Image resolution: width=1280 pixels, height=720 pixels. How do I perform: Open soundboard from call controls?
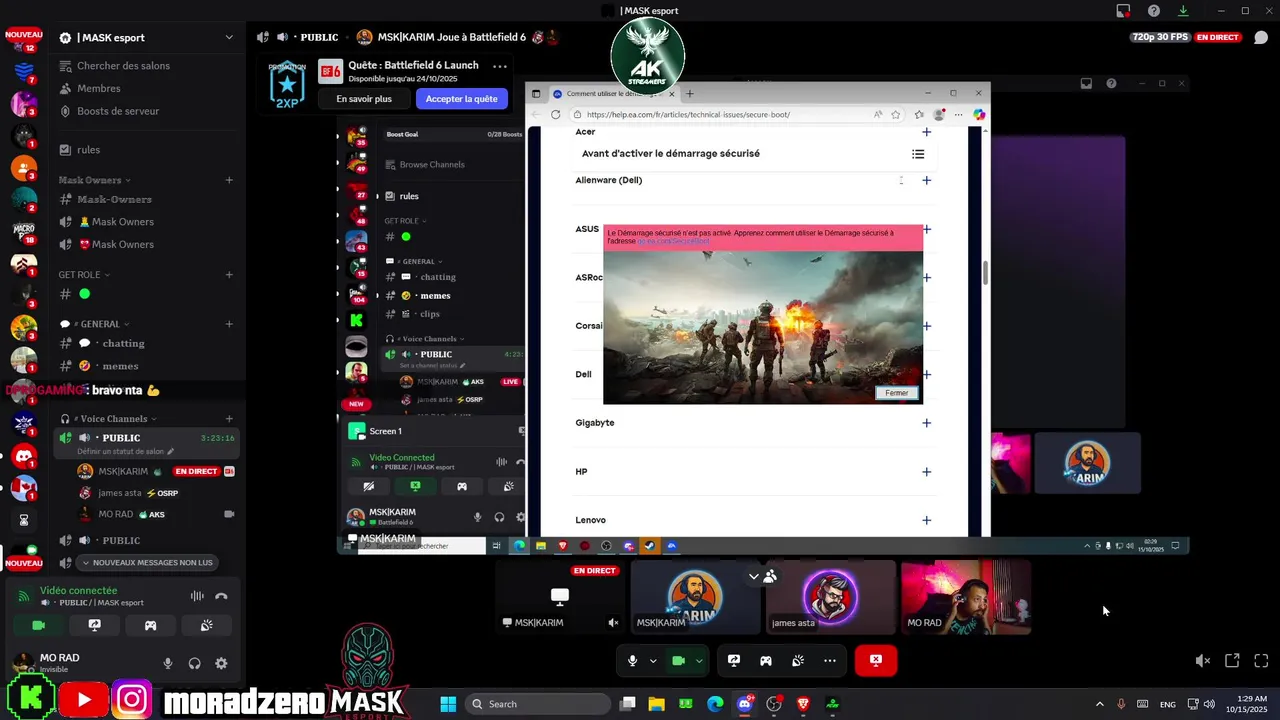pos(798,661)
